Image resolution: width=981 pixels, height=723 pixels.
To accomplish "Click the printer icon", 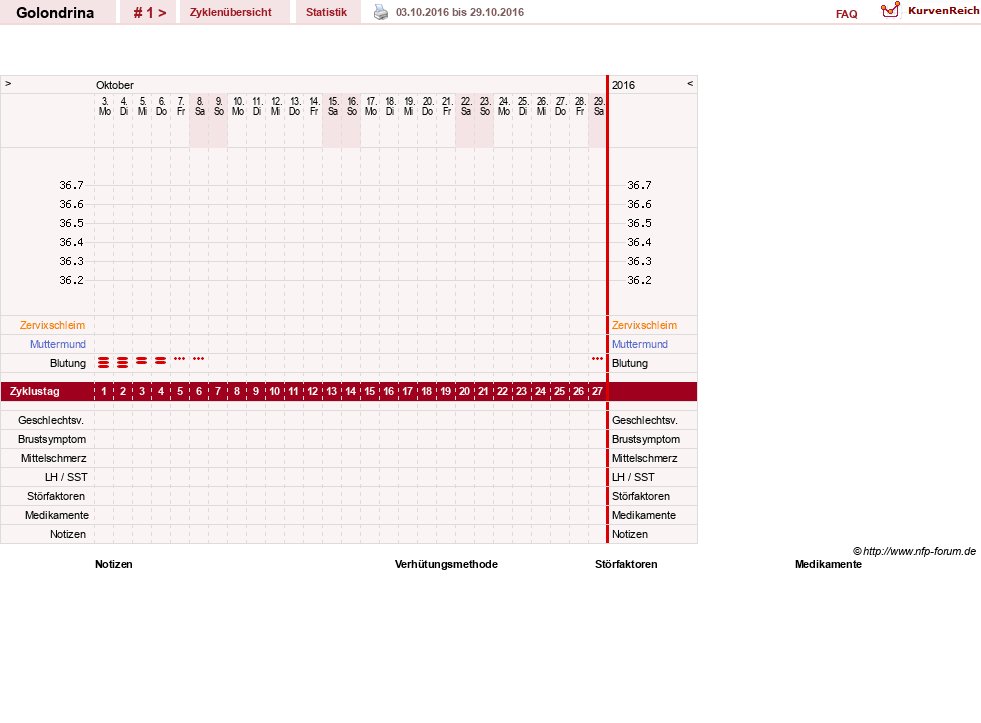I will [380, 12].
